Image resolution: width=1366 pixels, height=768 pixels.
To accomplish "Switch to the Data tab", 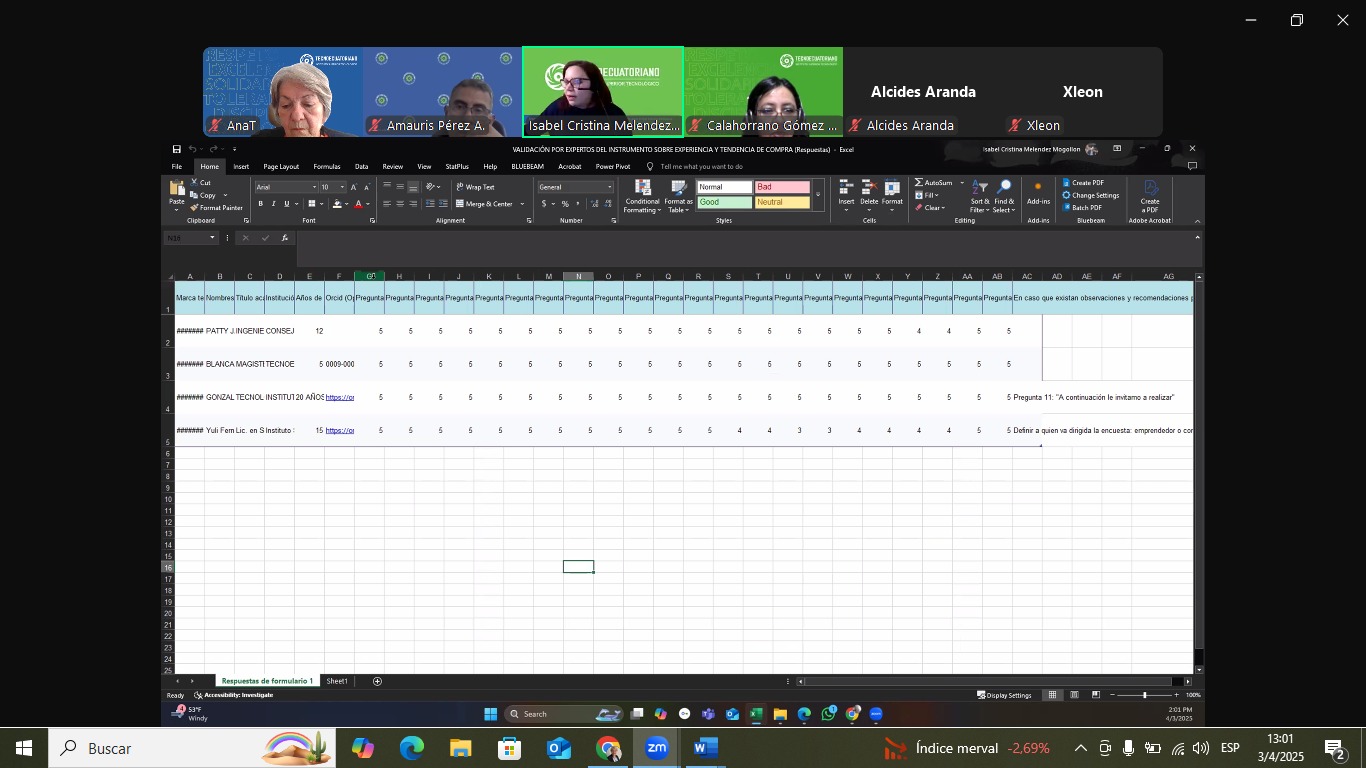I will [x=361, y=167].
